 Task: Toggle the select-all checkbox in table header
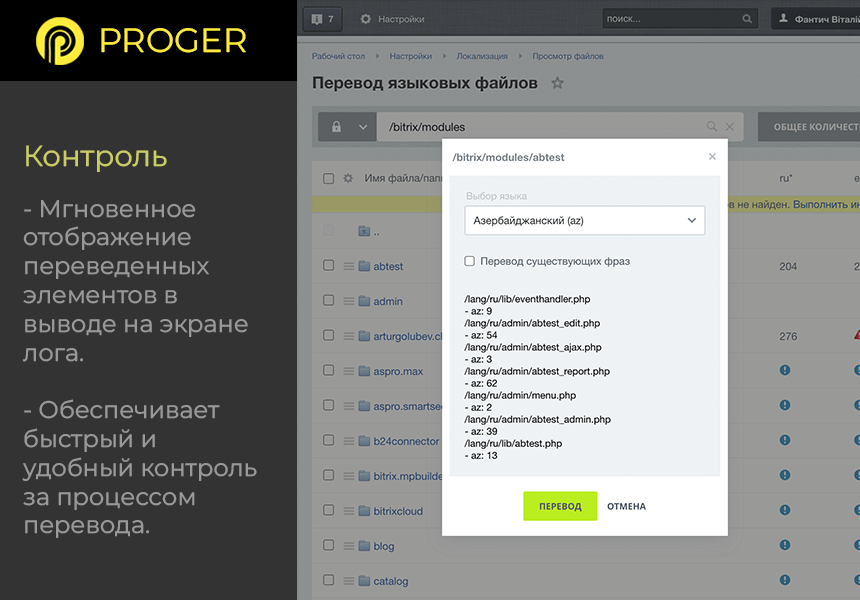coord(328,179)
